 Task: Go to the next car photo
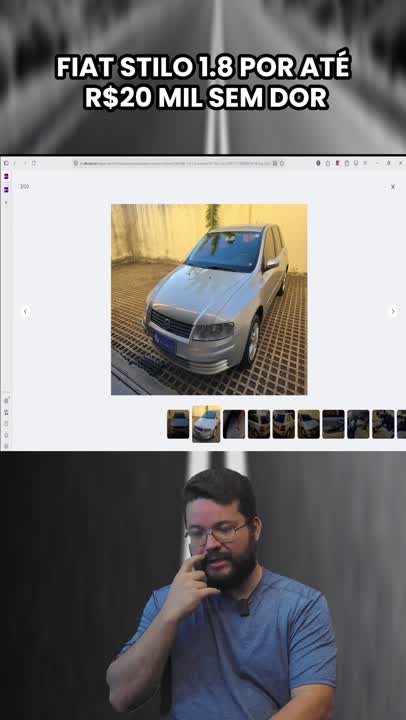393,312
